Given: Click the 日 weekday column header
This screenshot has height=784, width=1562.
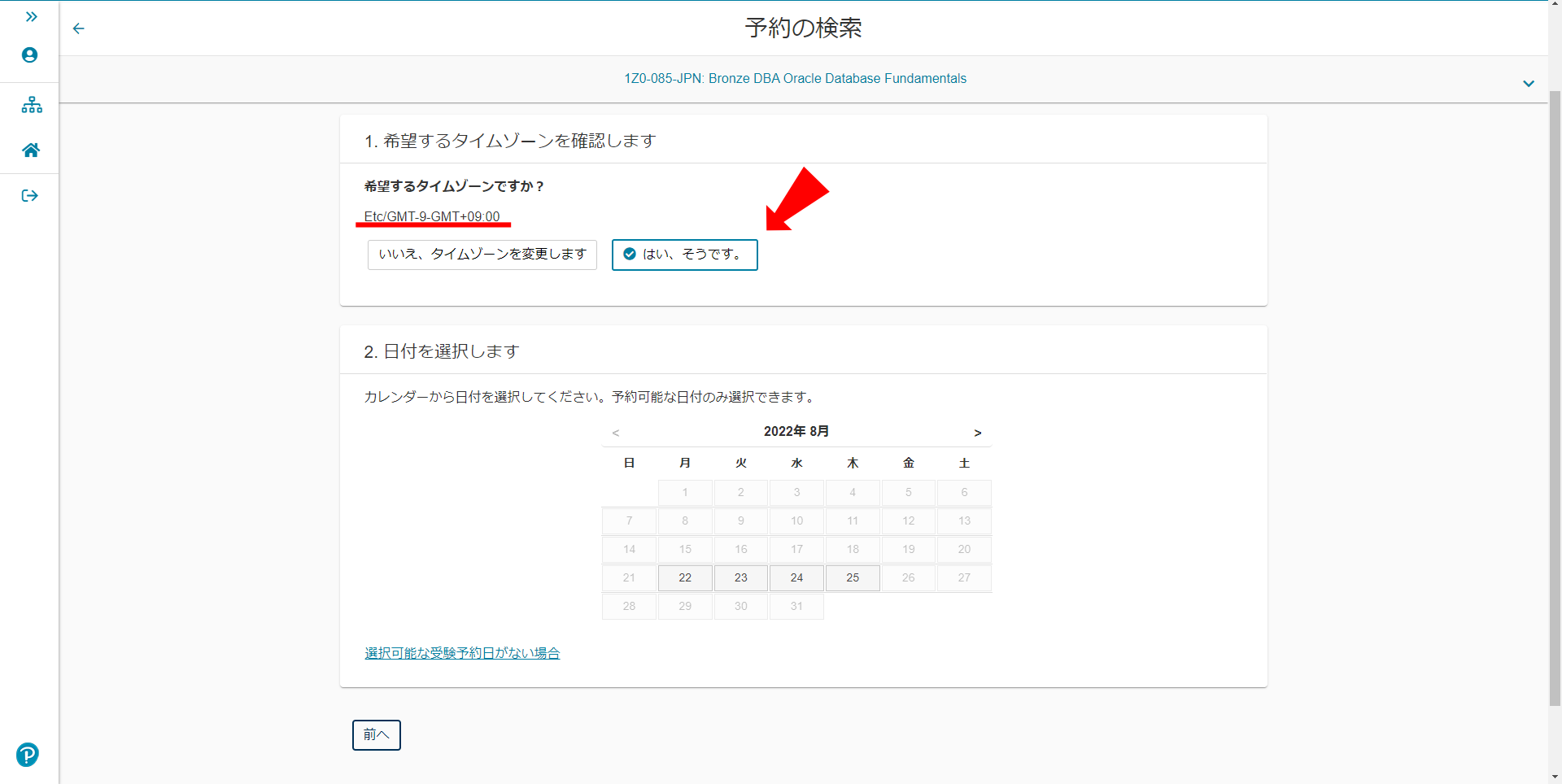Looking at the screenshot, I should tap(629, 463).
